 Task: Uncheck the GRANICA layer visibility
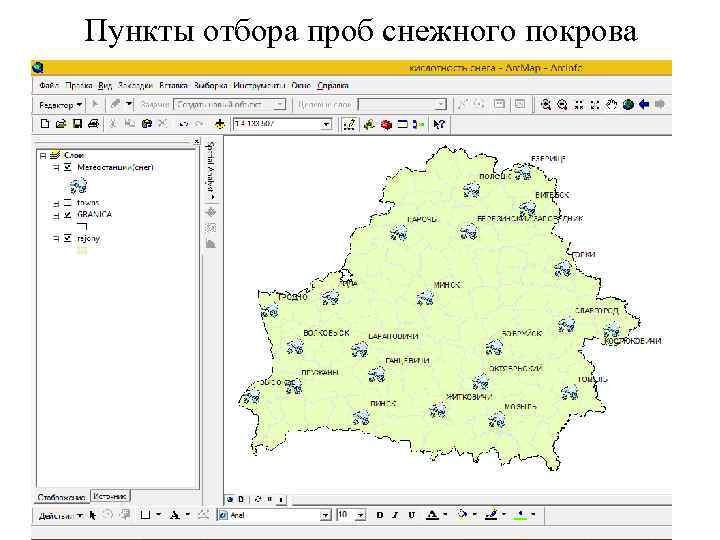67,214
